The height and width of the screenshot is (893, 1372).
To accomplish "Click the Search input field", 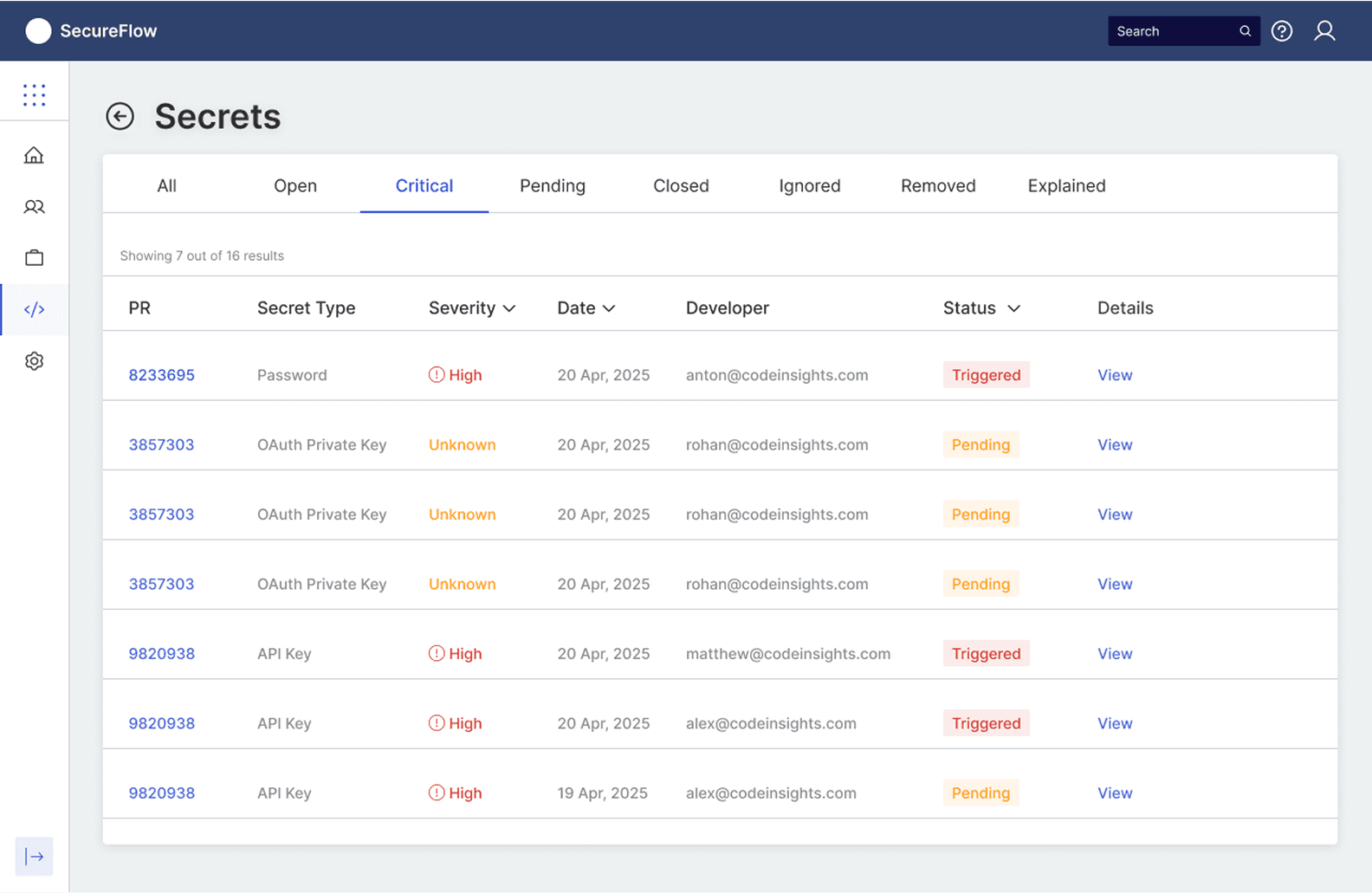I will [x=1174, y=31].
